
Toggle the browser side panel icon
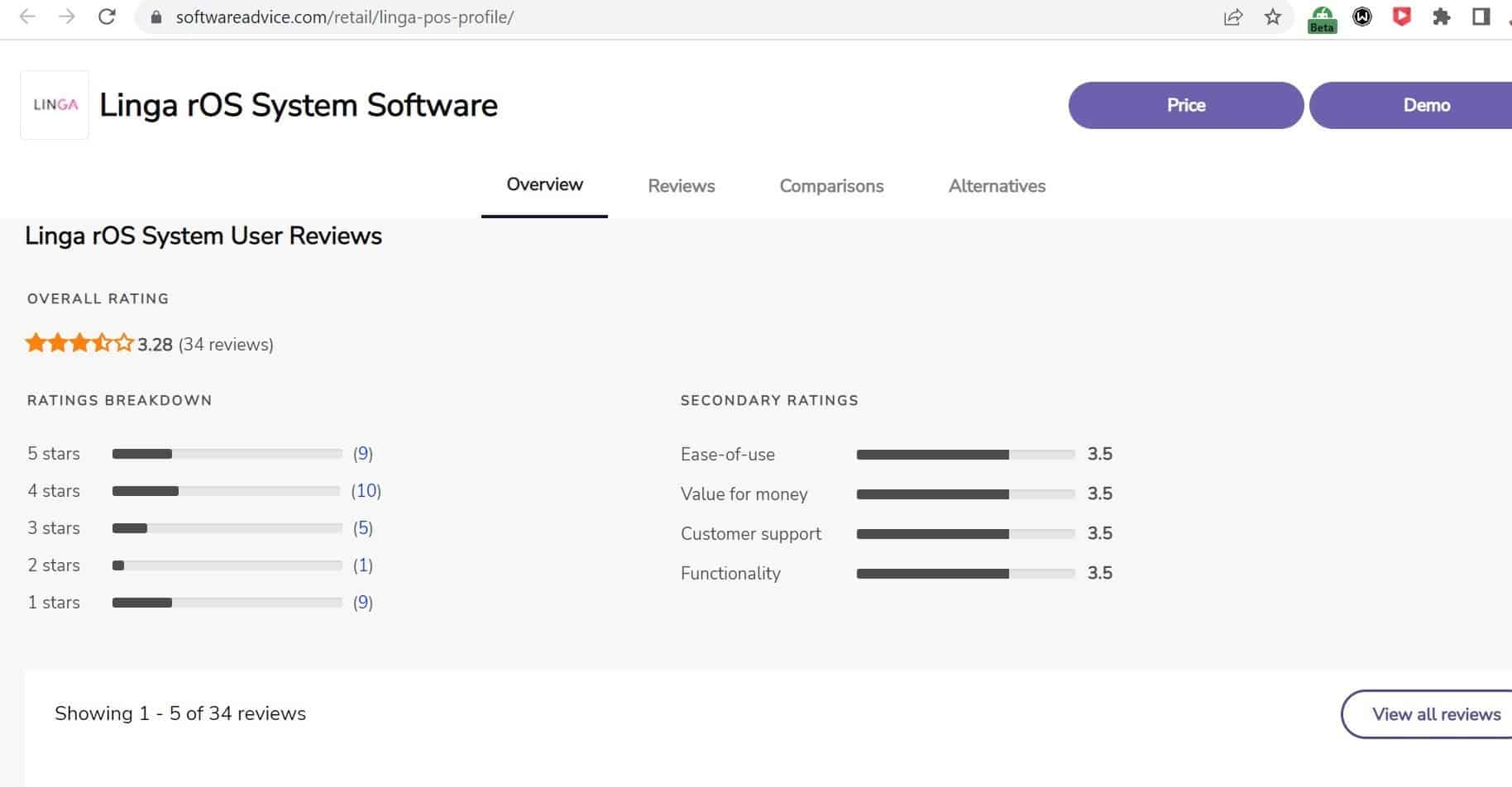tap(1481, 17)
